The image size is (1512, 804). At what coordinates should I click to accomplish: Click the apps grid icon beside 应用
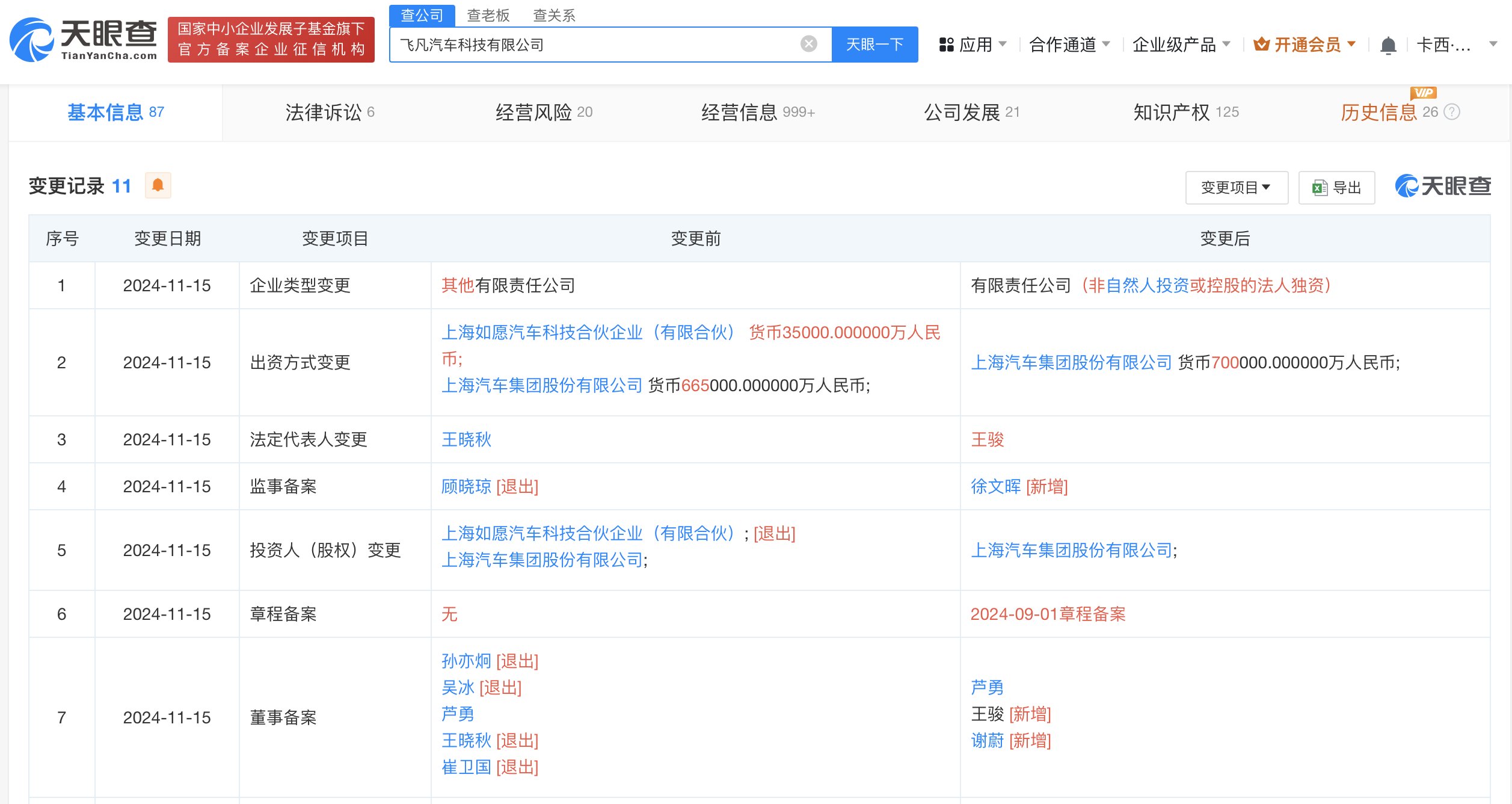click(947, 45)
